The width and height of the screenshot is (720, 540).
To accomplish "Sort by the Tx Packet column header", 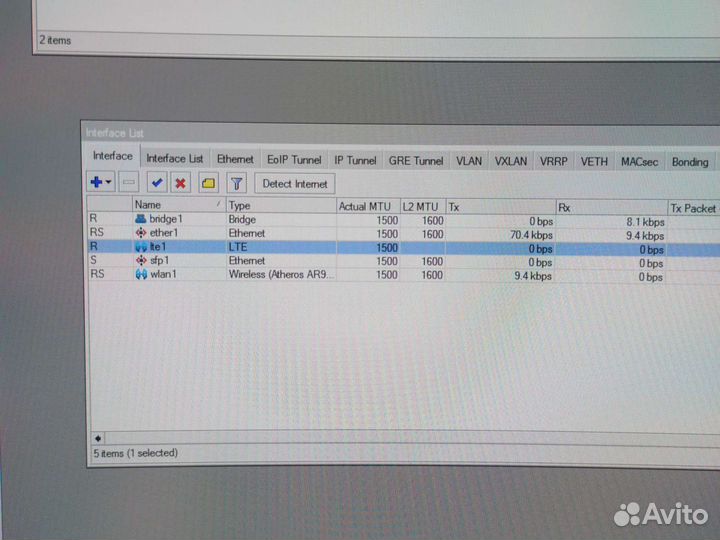I will (x=693, y=208).
